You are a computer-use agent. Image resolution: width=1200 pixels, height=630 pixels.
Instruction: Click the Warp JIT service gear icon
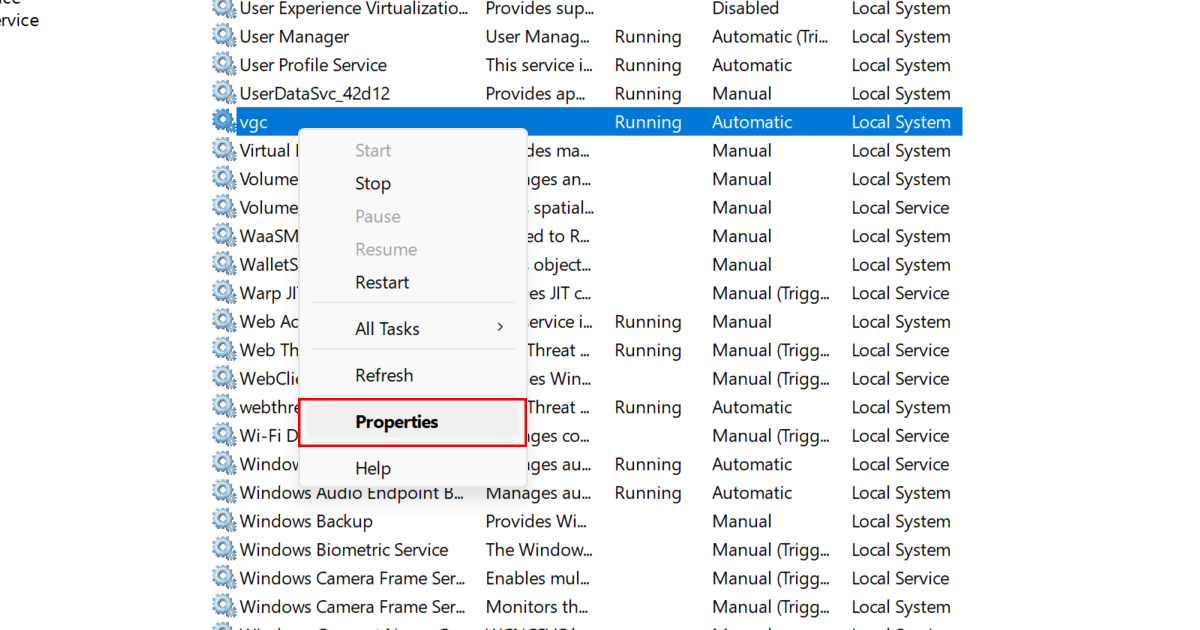click(222, 292)
